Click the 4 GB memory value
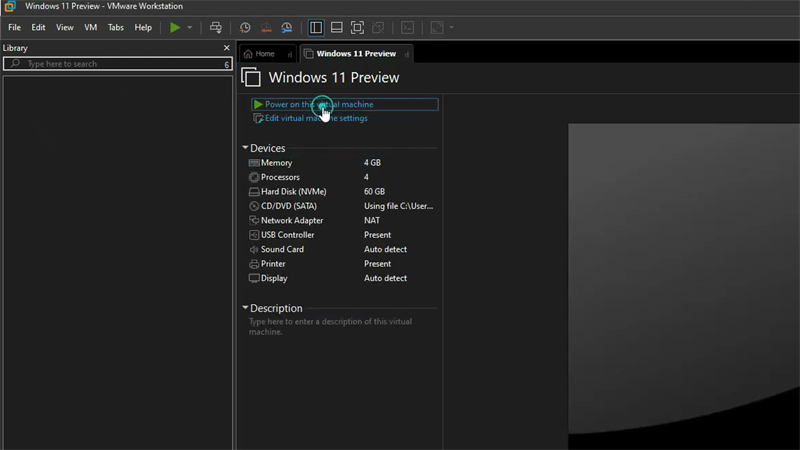 [372, 163]
